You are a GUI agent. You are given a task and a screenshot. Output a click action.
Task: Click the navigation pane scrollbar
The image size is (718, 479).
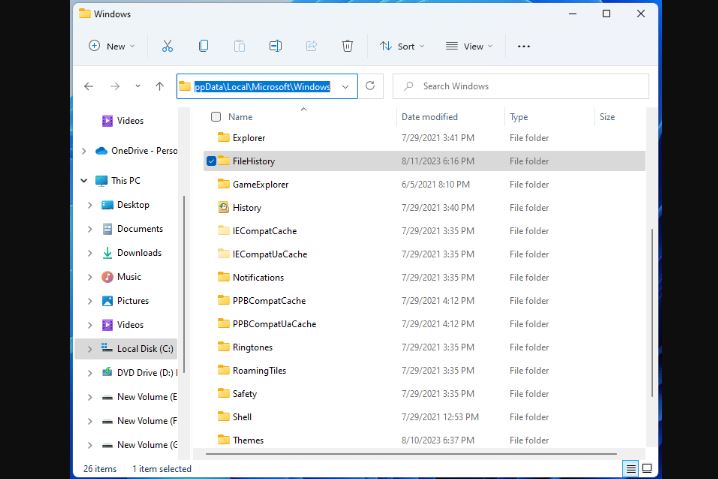pyautogui.click(x=184, y=284)
